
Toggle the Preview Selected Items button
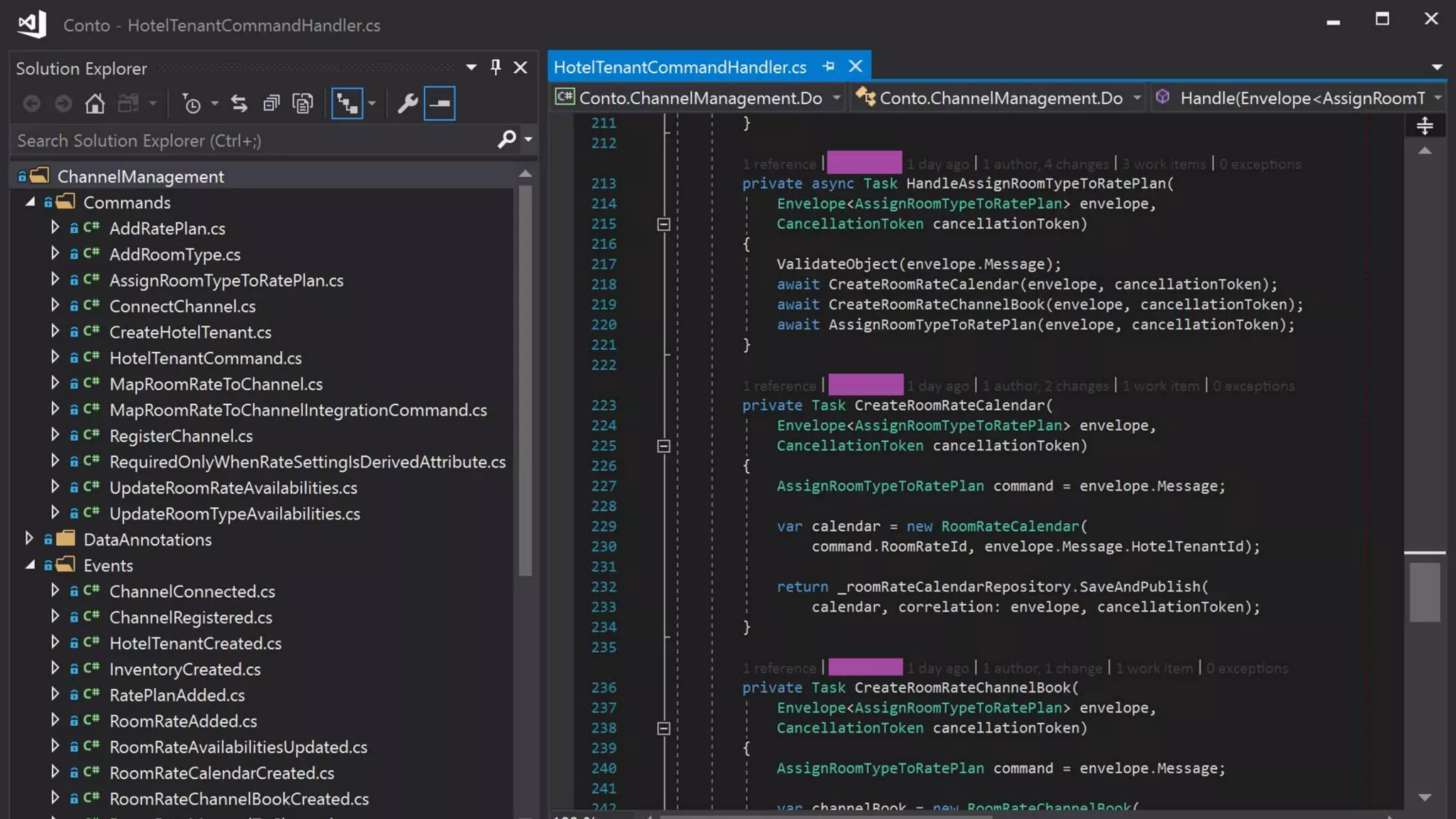(439, 104)
